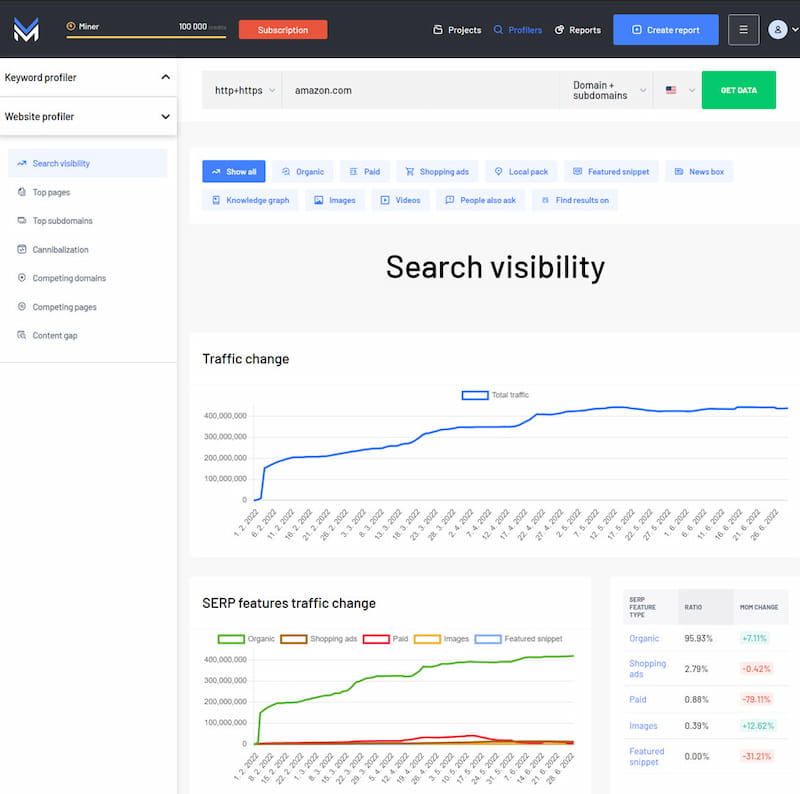Open the http+https protocol dropdown
Viewport: 800px width, 794px height.
(242, 90)
